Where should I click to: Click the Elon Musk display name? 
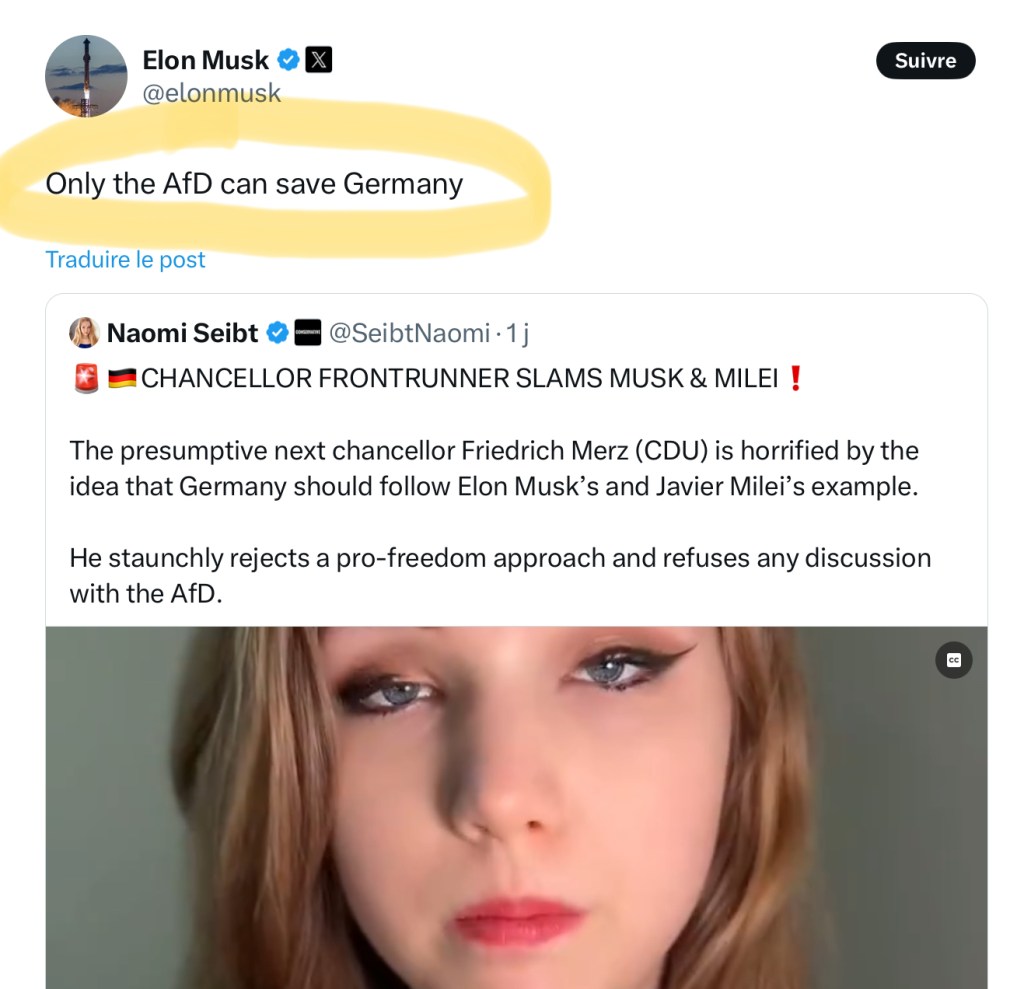point(205,60)
